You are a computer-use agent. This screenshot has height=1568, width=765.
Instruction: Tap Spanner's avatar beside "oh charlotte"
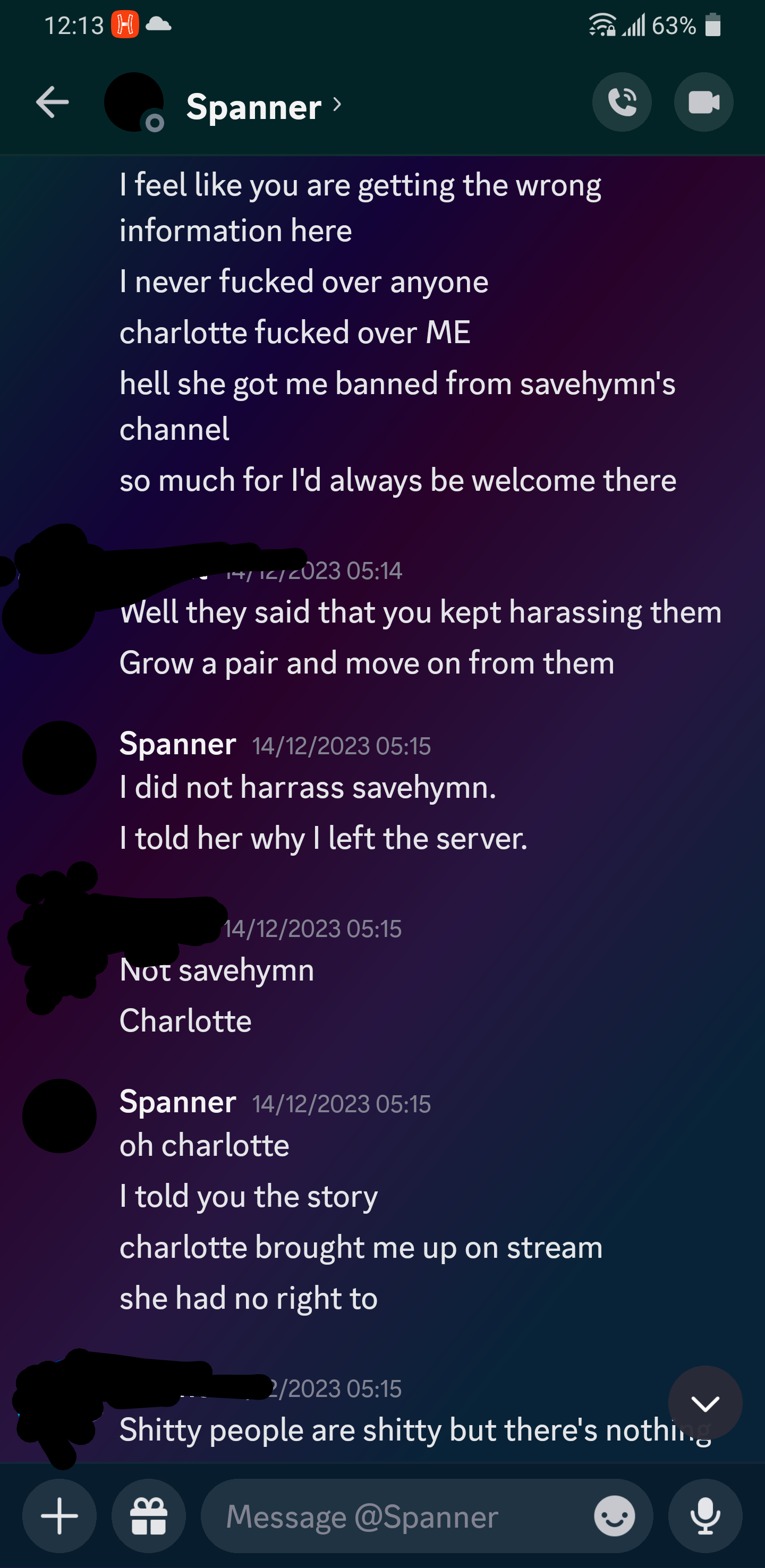pos(59,1116)
